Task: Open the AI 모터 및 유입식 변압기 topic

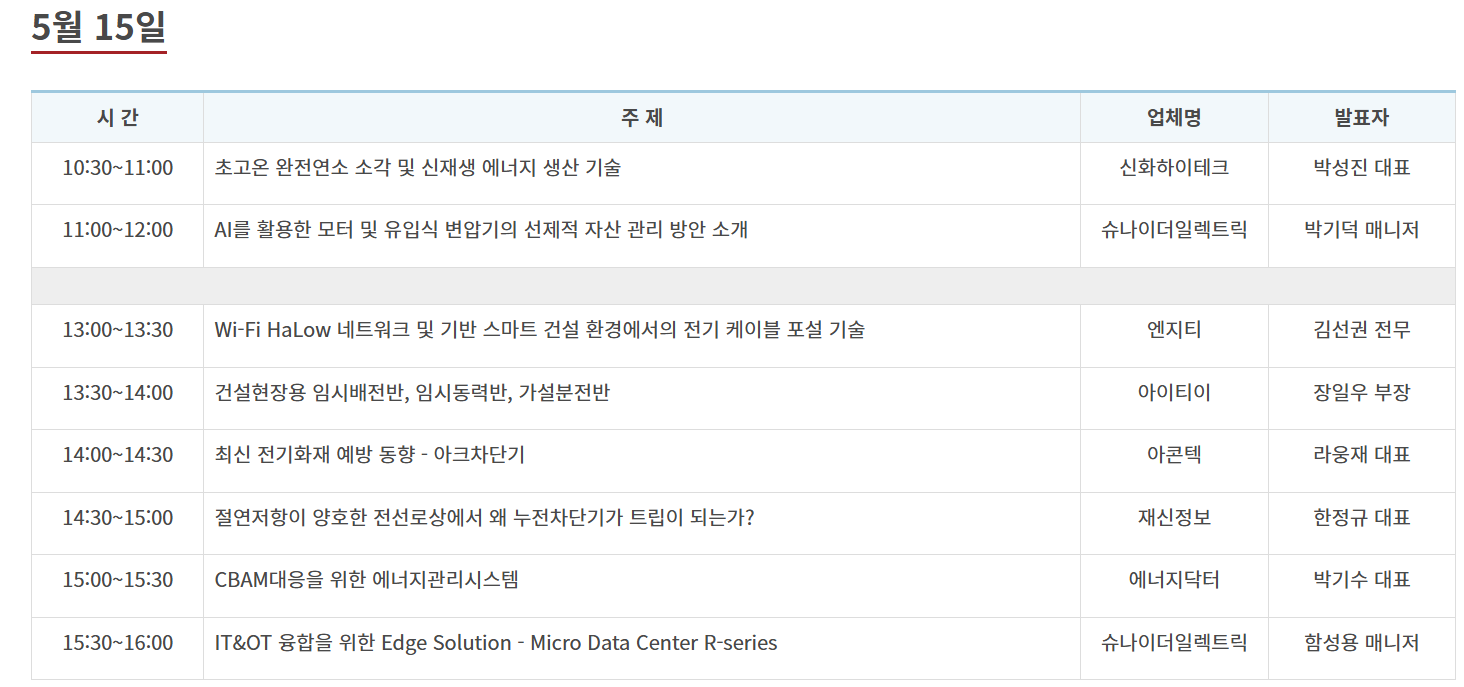Action: 481,230
